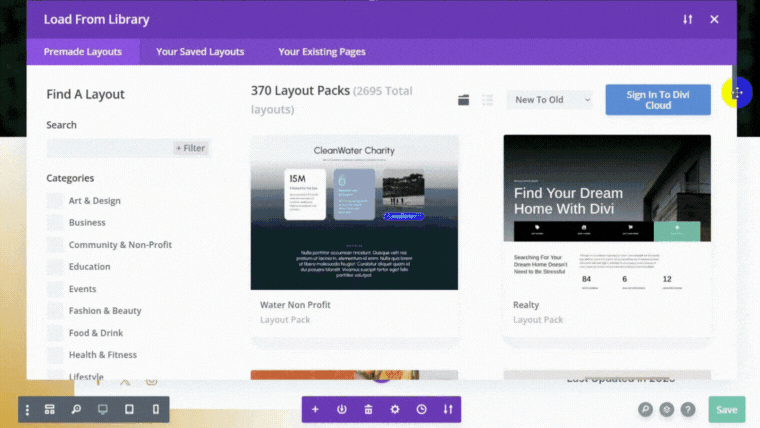Select zoom out view icon in bottom toolbar
Screen dimensions: 760x428
(x=76, y=410)
